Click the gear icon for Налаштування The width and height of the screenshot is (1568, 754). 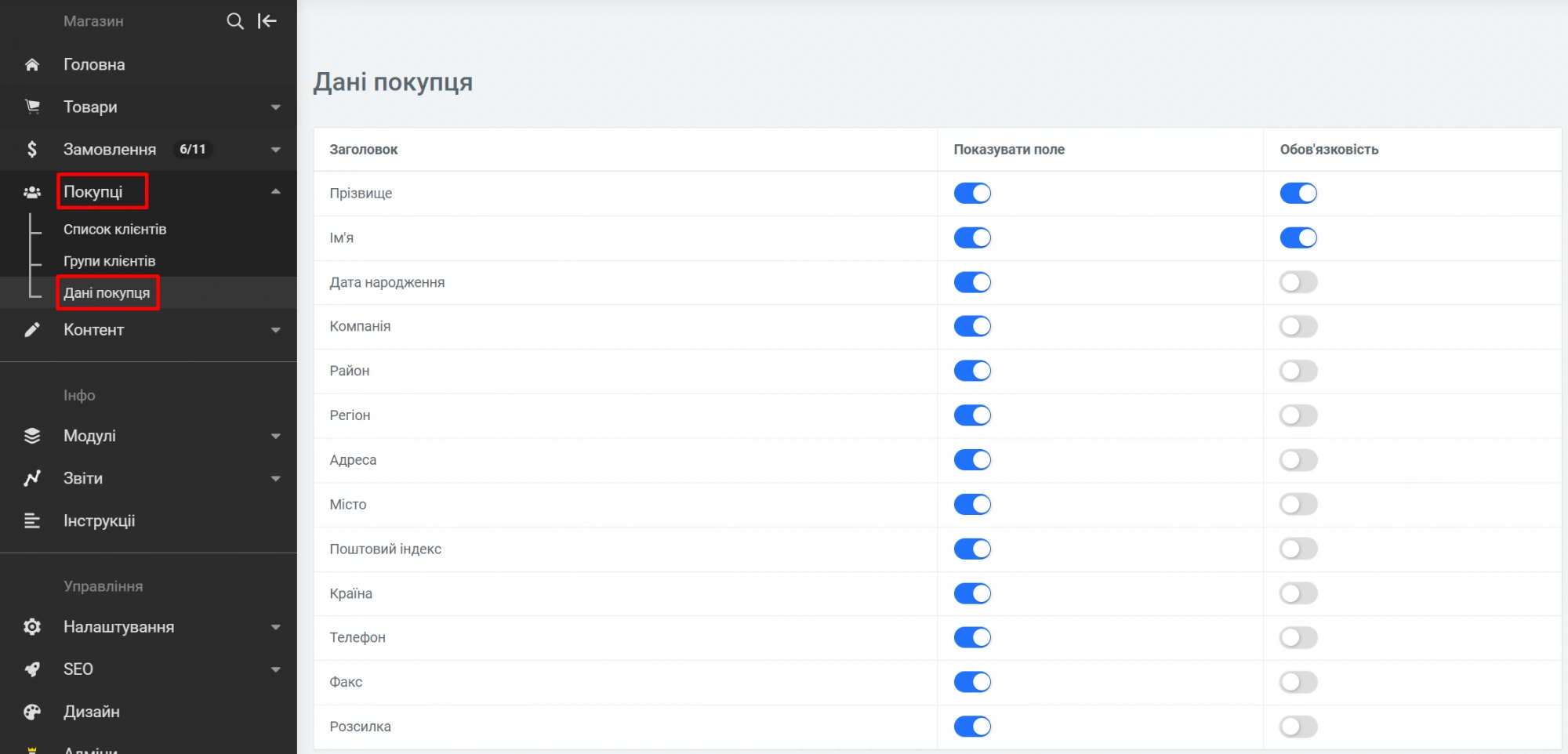pyautogui.click(x=32, y=627)
